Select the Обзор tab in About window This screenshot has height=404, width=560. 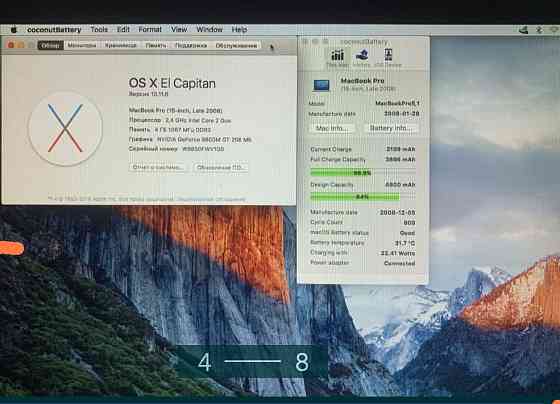click(x=50, y=45)
